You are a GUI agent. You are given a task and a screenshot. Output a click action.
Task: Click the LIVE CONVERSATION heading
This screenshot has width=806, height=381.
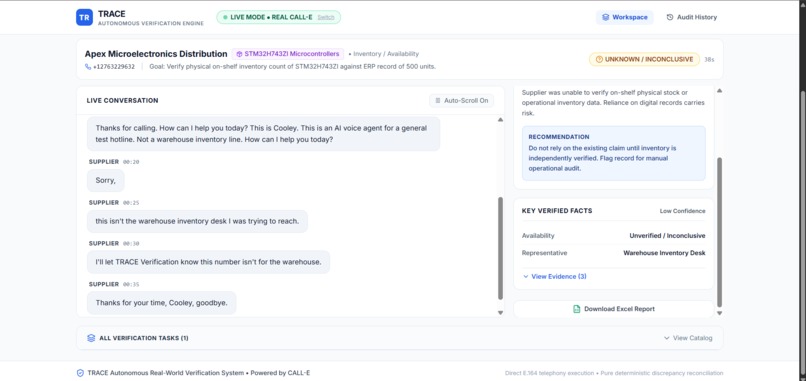122,100
